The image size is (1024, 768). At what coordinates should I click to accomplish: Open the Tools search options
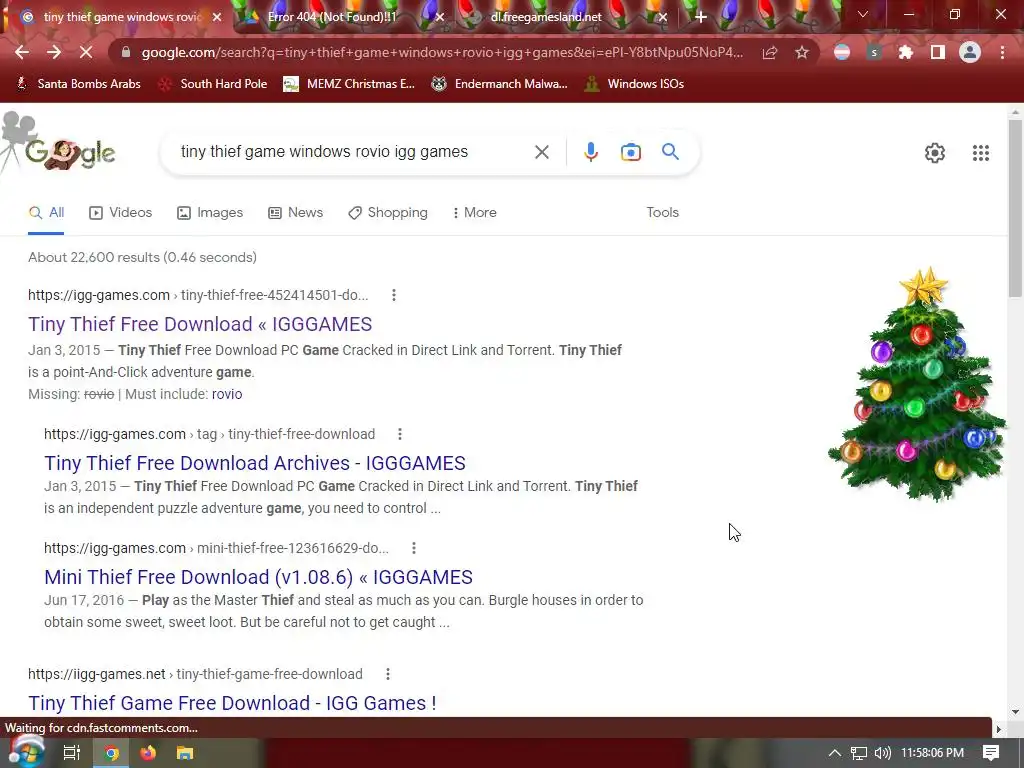662,213
